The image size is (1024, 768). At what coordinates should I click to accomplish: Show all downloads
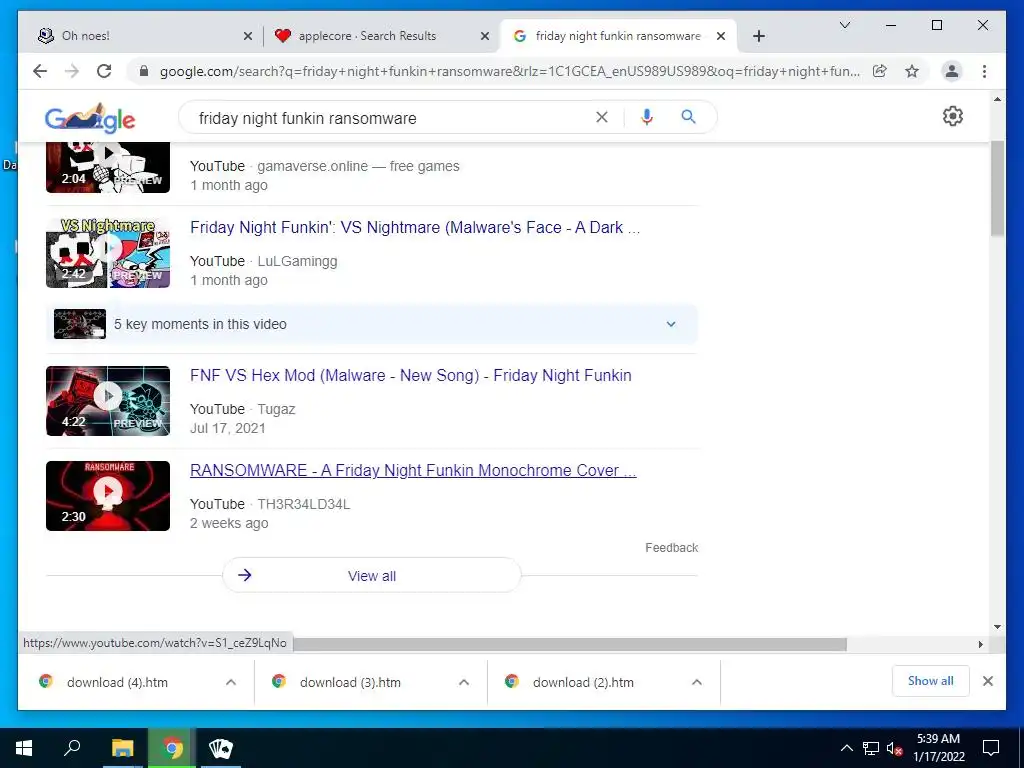point(931,681)
